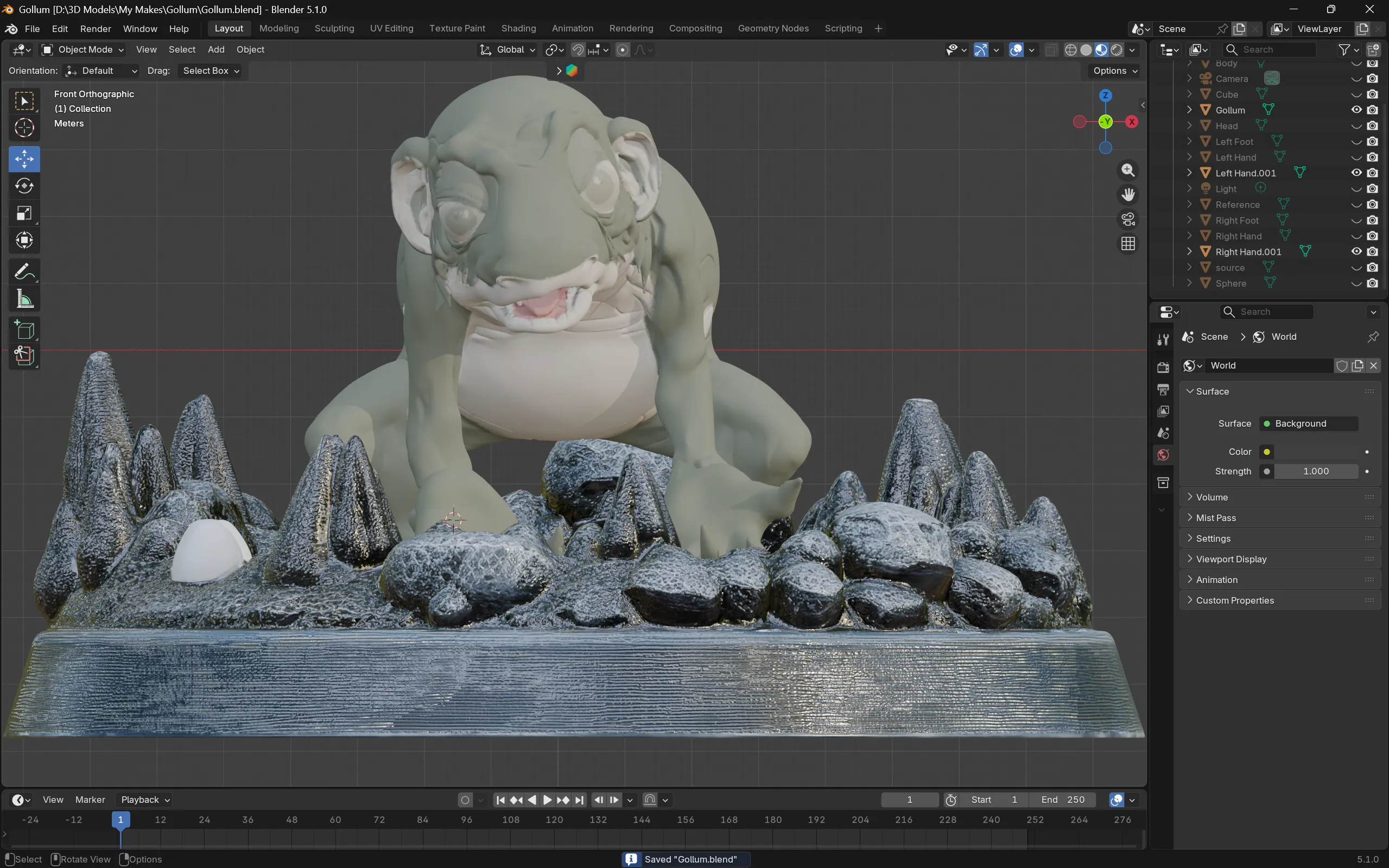Open the Collection properties tab icon
Screen dimensions: 1389x868
1163,483
